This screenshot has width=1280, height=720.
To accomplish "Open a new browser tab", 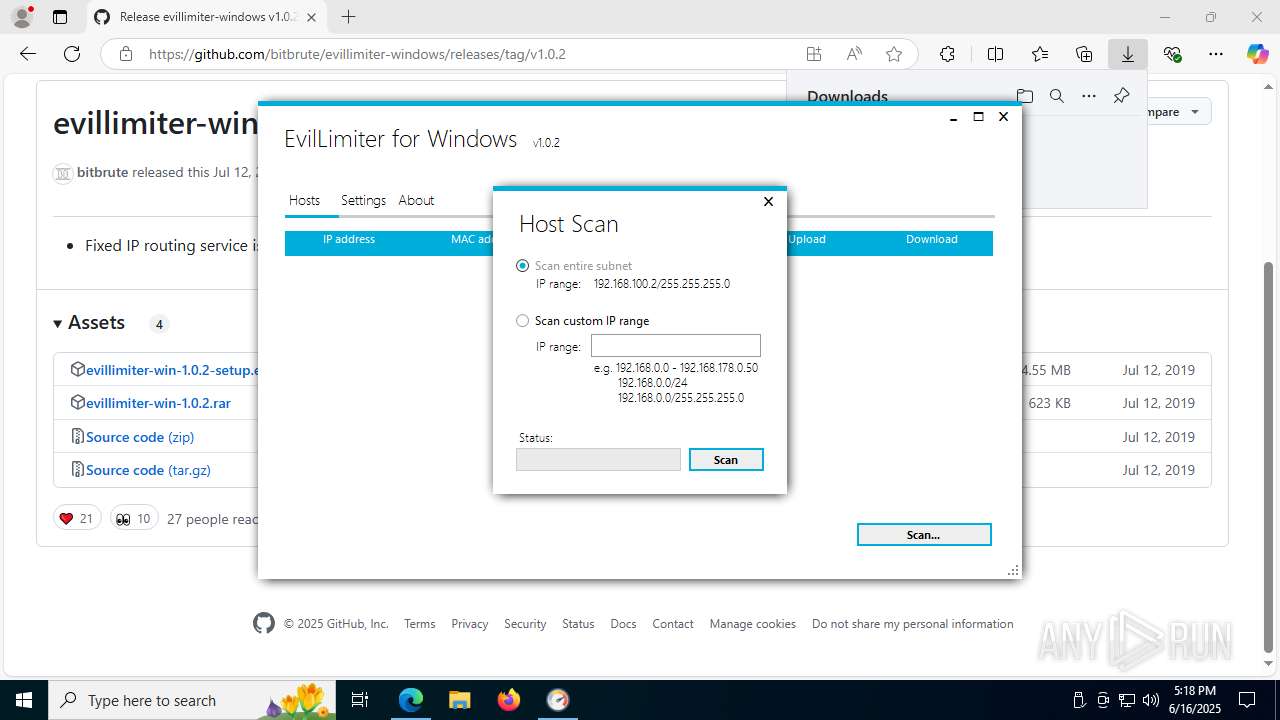I will click(x=348, y=17).
